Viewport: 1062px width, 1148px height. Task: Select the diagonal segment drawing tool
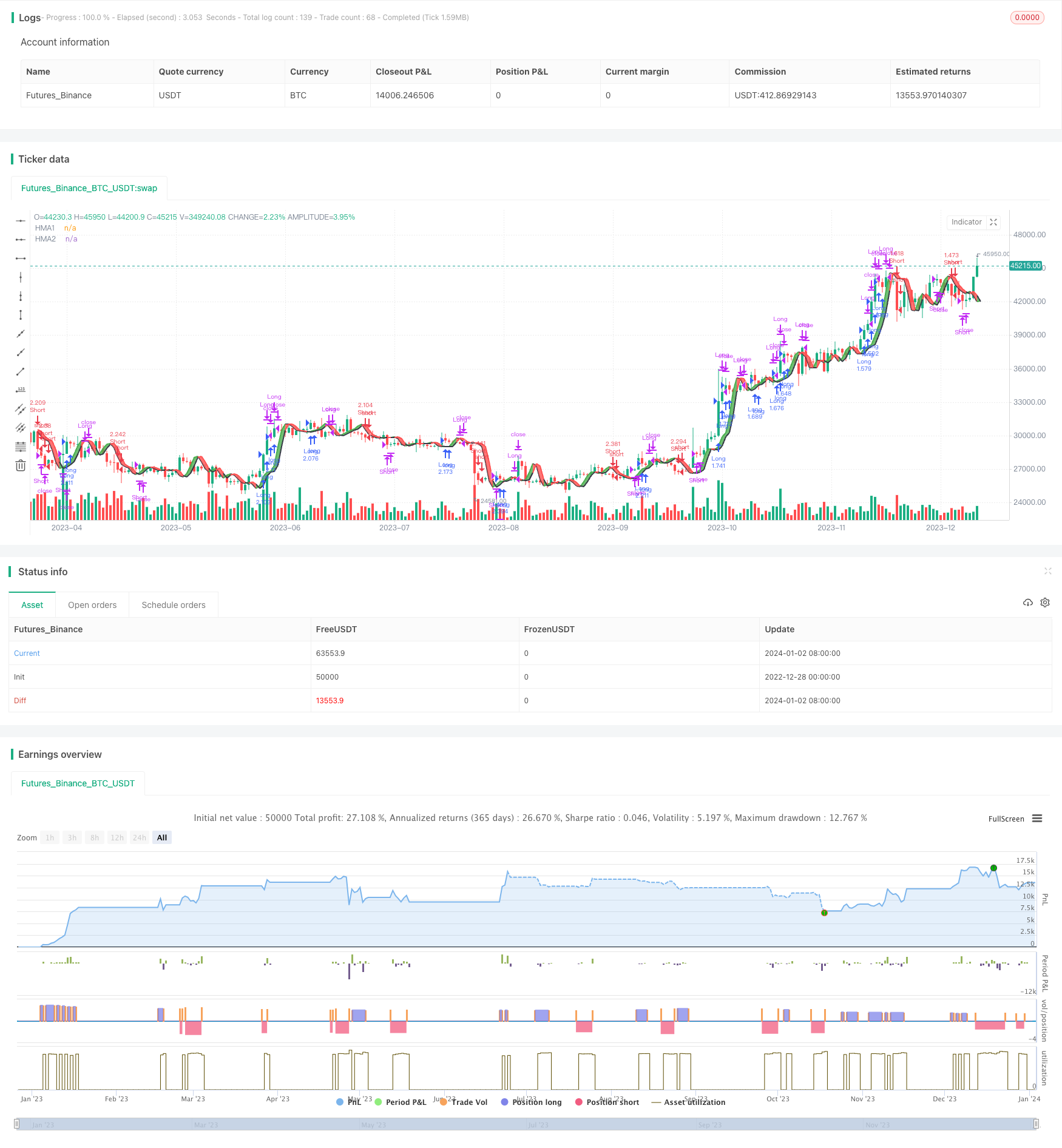click(x=21, y=371)
